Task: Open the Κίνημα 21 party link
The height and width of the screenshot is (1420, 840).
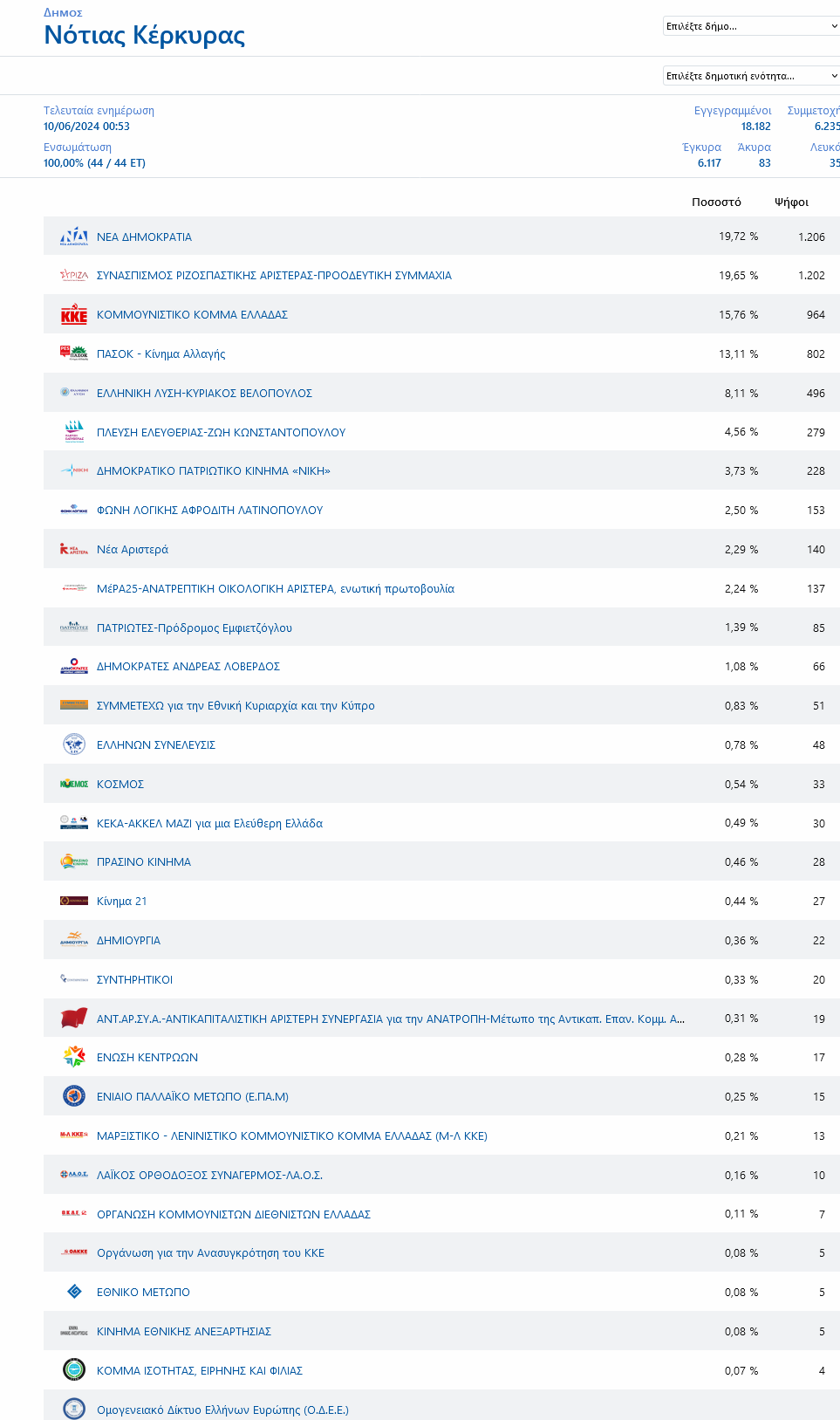Action: pos(122,902)
